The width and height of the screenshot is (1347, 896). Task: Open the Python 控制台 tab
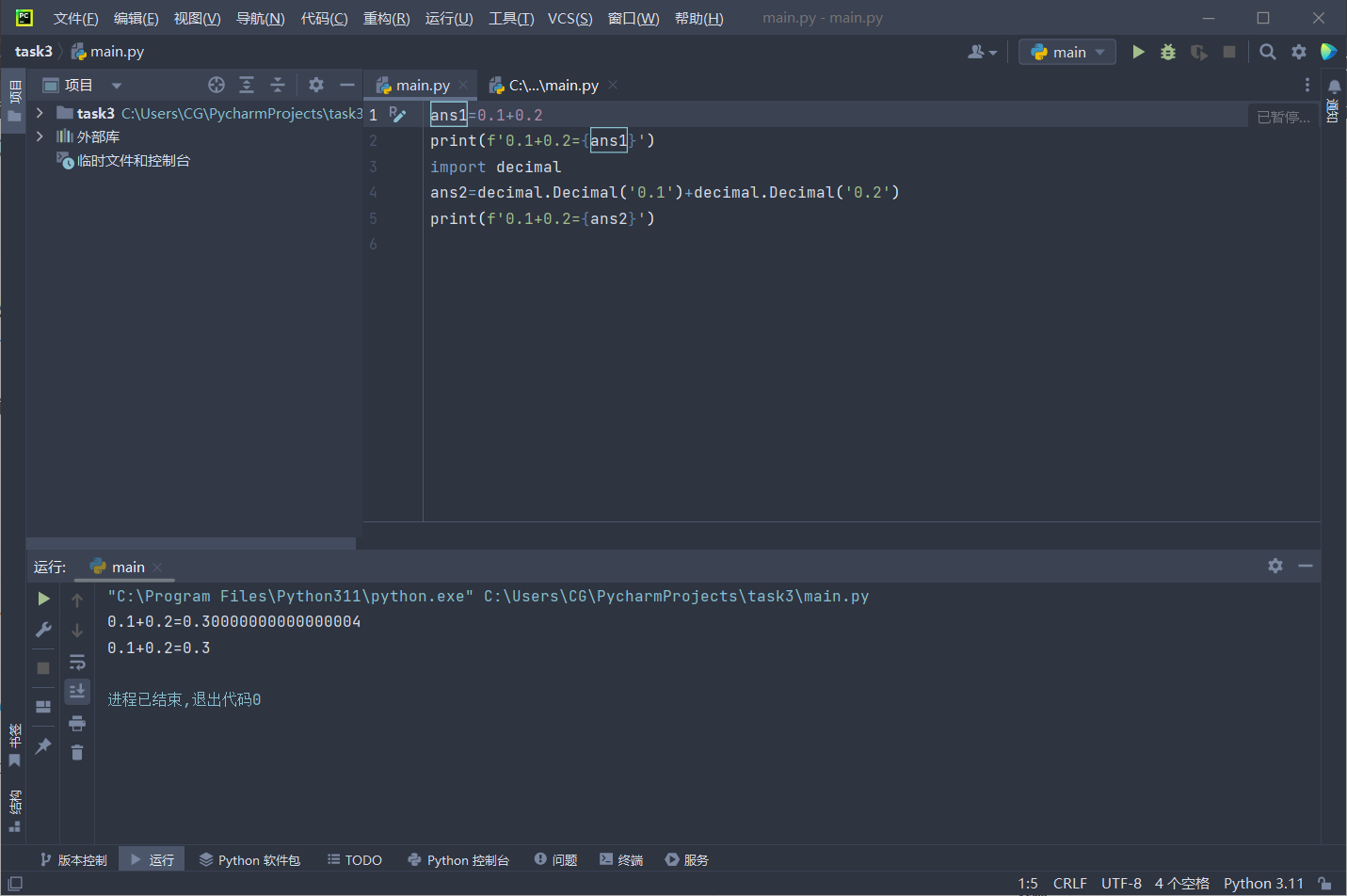point(458,859)
